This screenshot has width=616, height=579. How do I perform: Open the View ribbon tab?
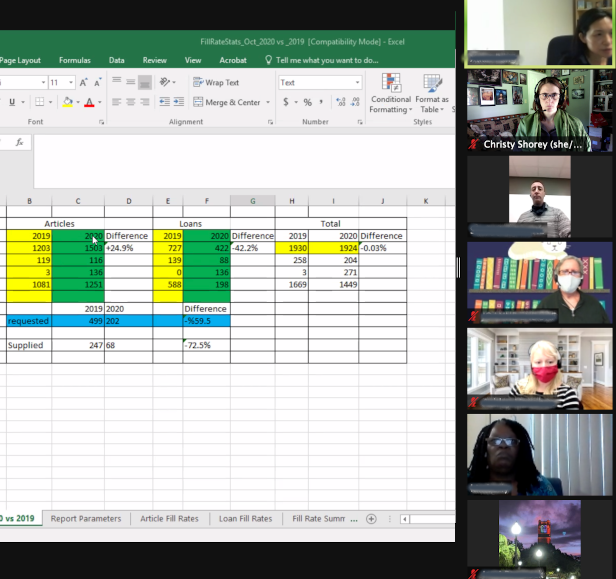coord(193,60)
